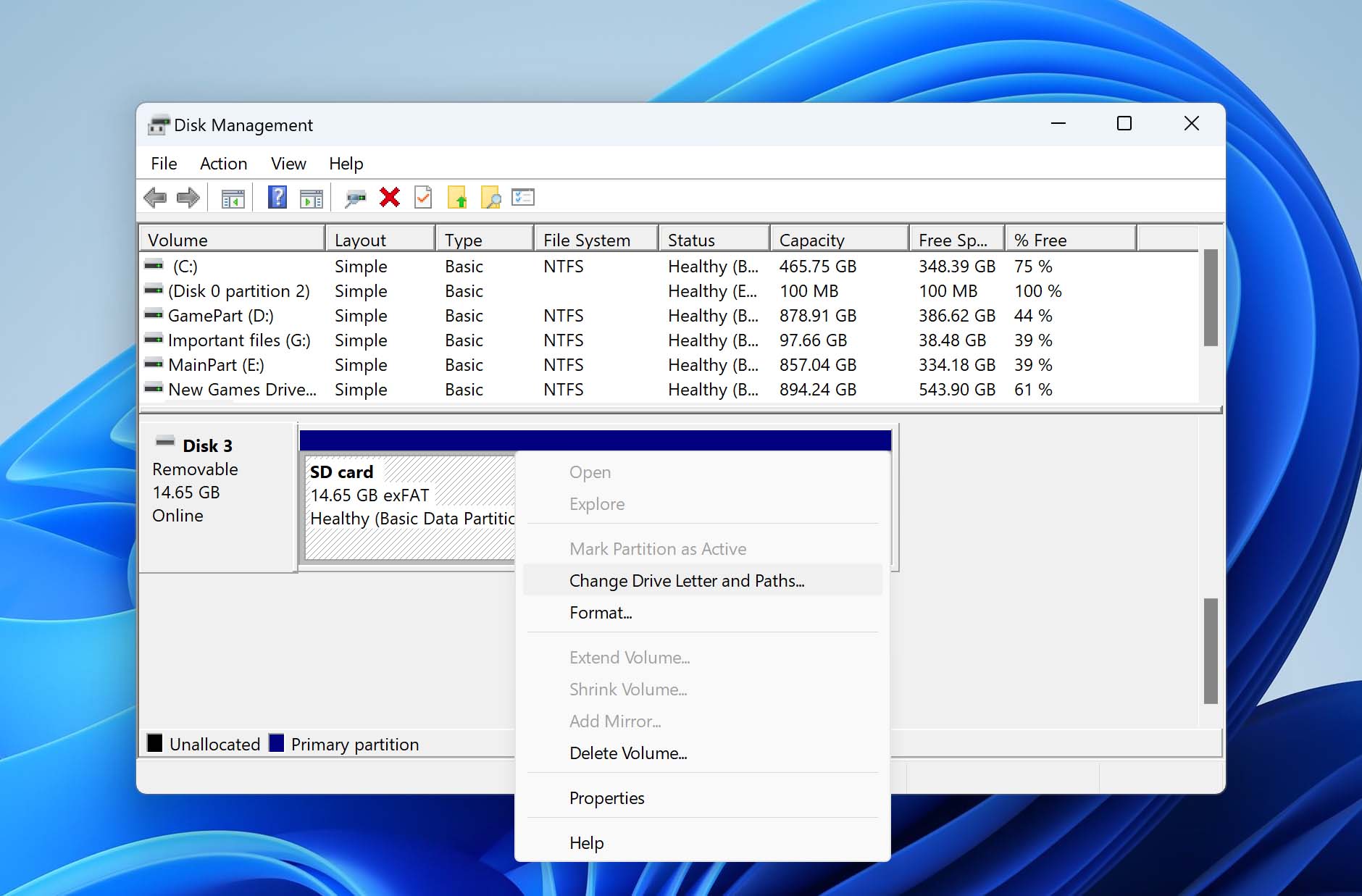Open the View menu
1362x896 pixels.
pyautogui.click(x=288, y=164)
